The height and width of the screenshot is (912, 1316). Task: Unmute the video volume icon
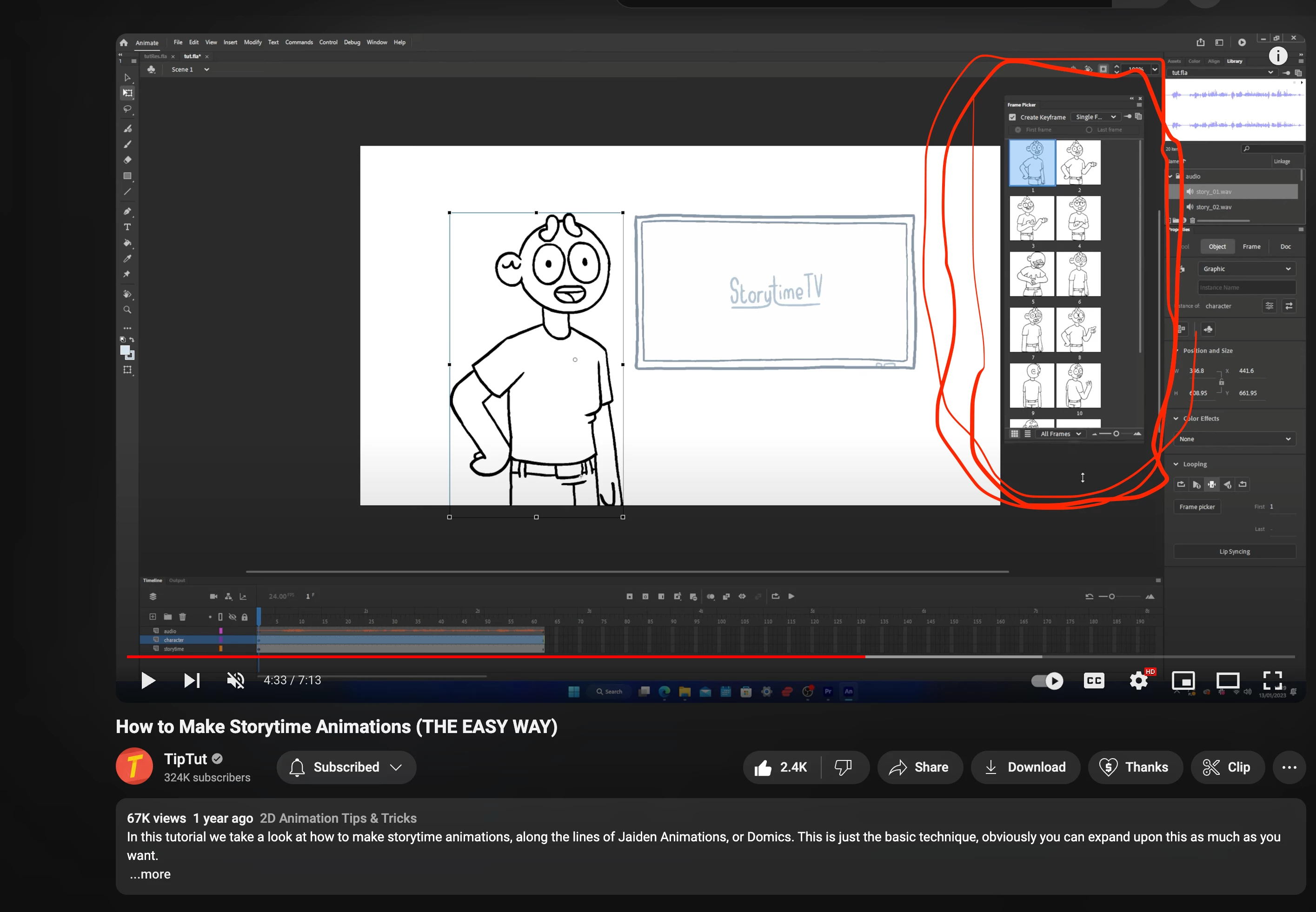[235, 681]
